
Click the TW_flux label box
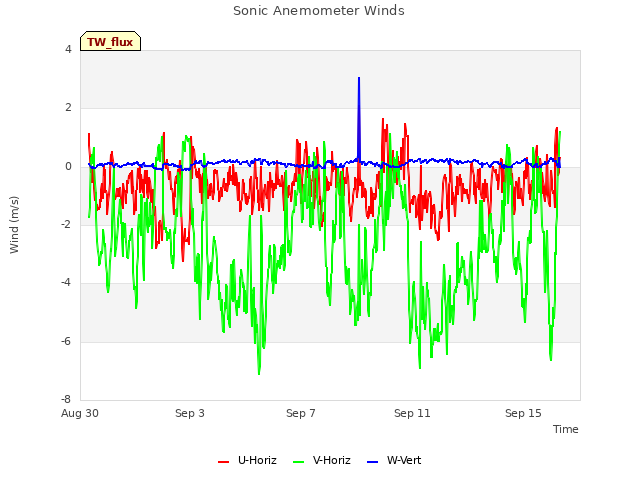110,41
